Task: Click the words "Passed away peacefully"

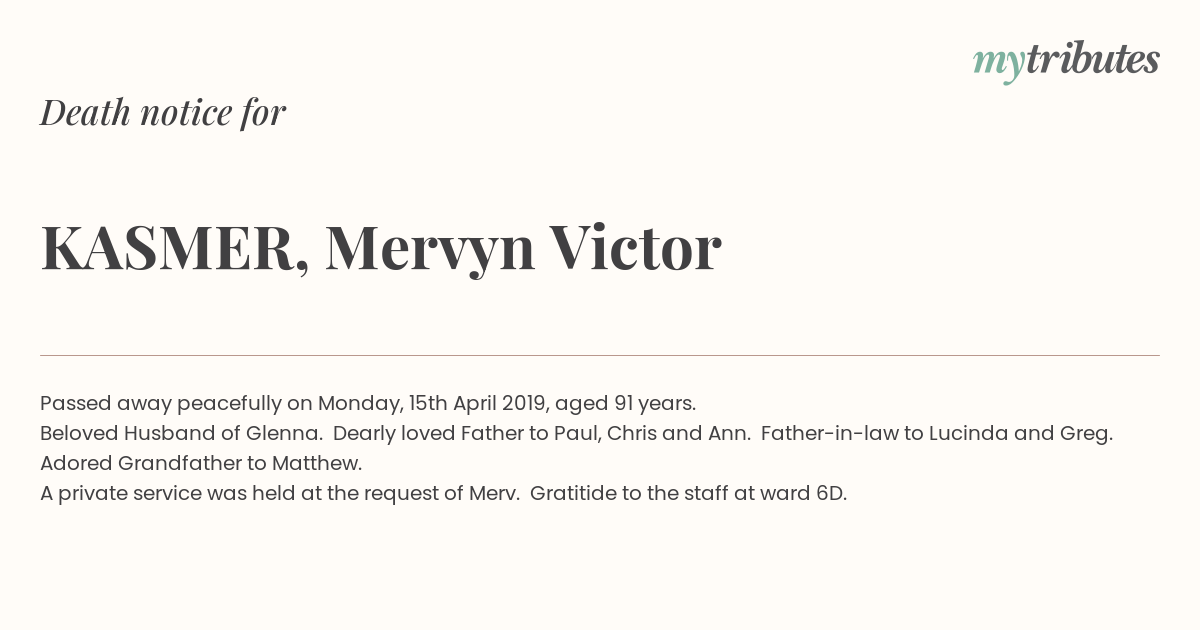Action: point(161,404)
